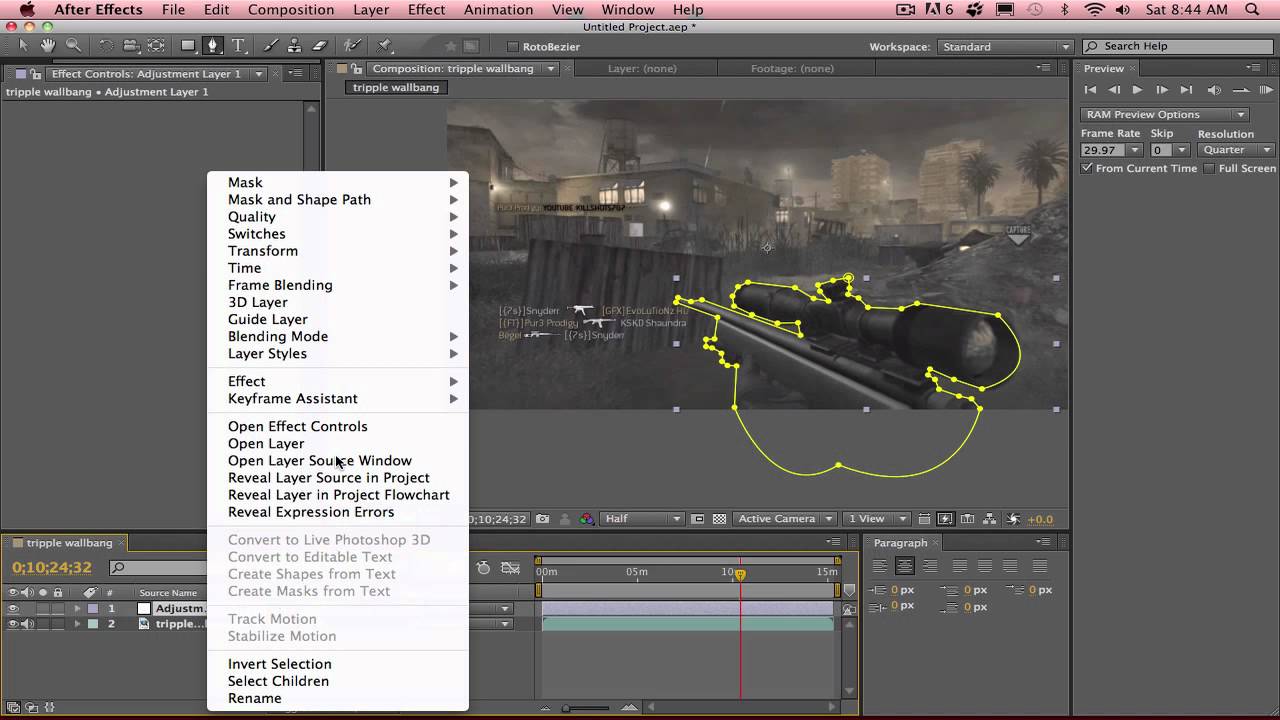Play the preview
The image size is (1280, 720).
pos(1137,90)
